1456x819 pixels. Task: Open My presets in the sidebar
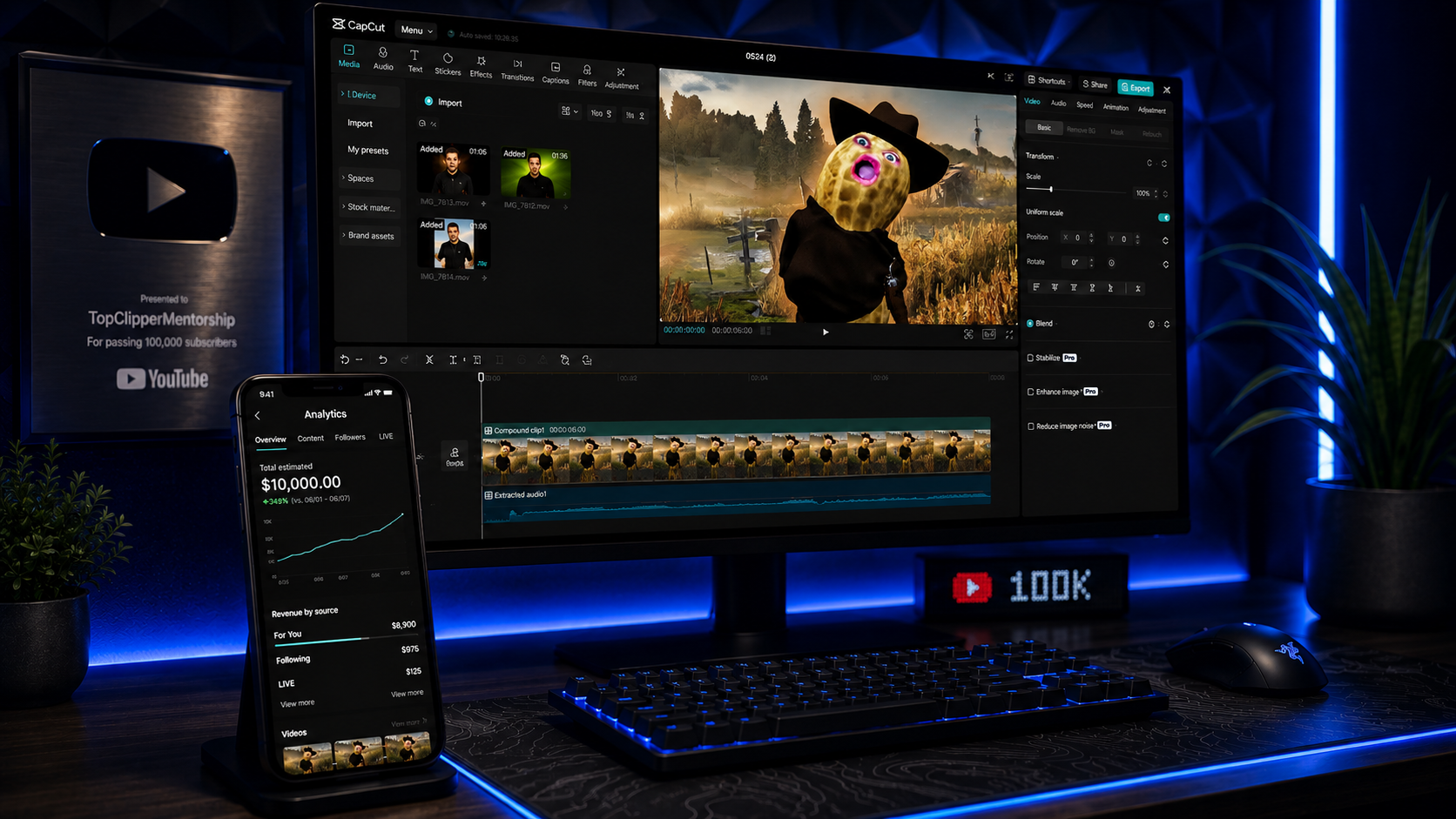tap(367, 151)
